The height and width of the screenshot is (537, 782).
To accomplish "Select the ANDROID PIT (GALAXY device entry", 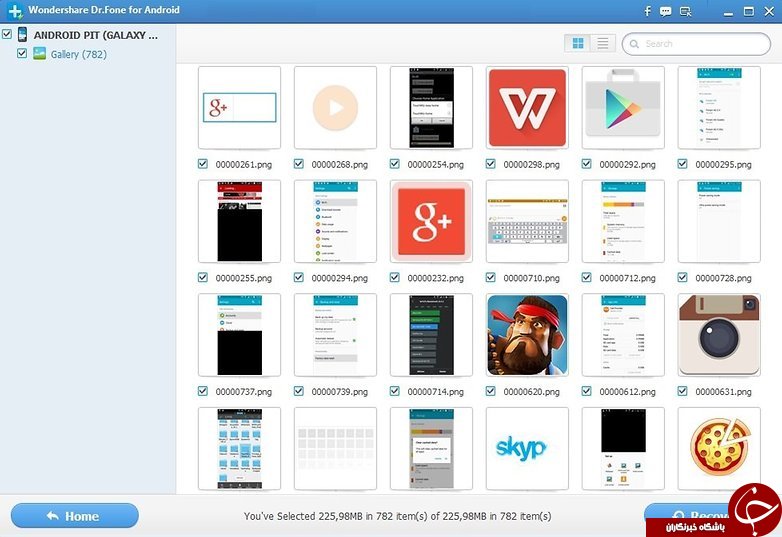I will [x=96, y=35].
